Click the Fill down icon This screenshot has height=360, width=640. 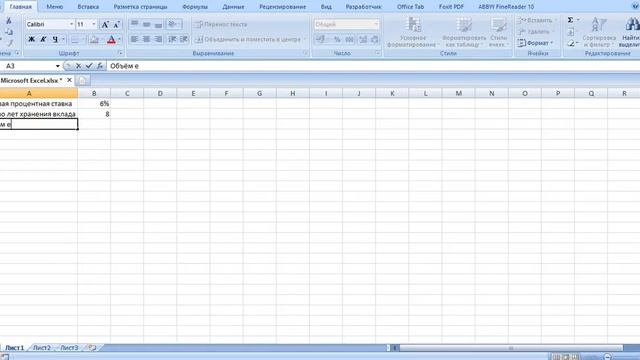(x=571, y=31)
